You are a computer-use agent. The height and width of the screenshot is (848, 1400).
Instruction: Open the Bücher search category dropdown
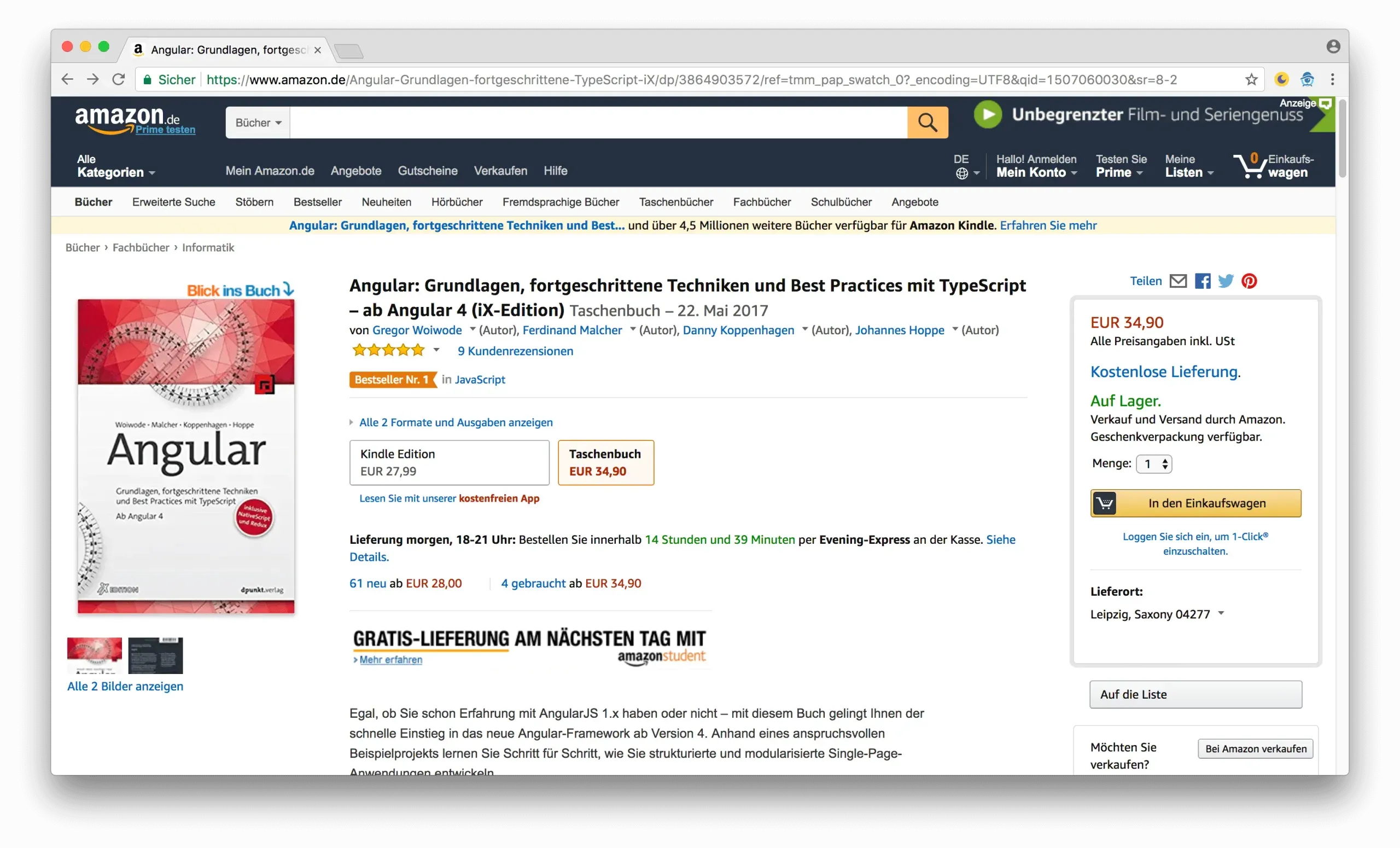point(258,122)
